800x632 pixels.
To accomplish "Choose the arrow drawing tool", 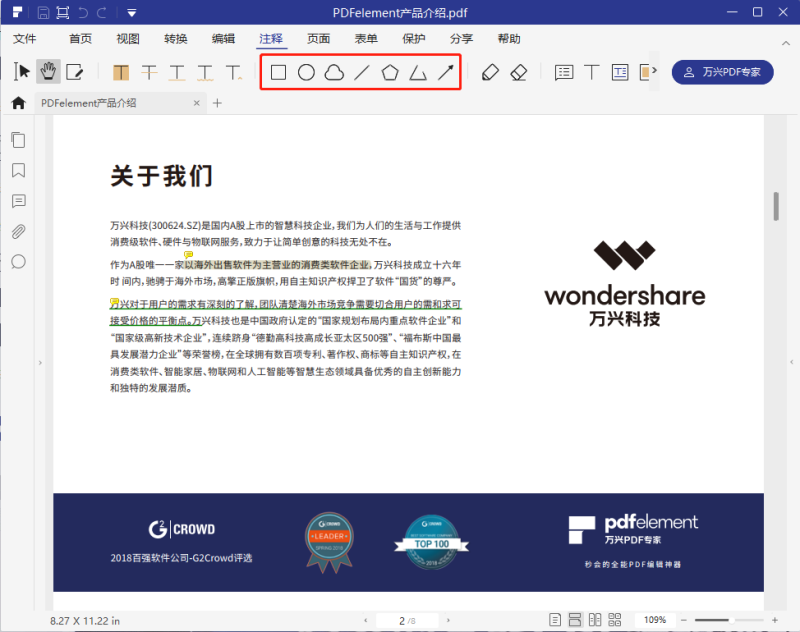I will (x=446, y=72).
